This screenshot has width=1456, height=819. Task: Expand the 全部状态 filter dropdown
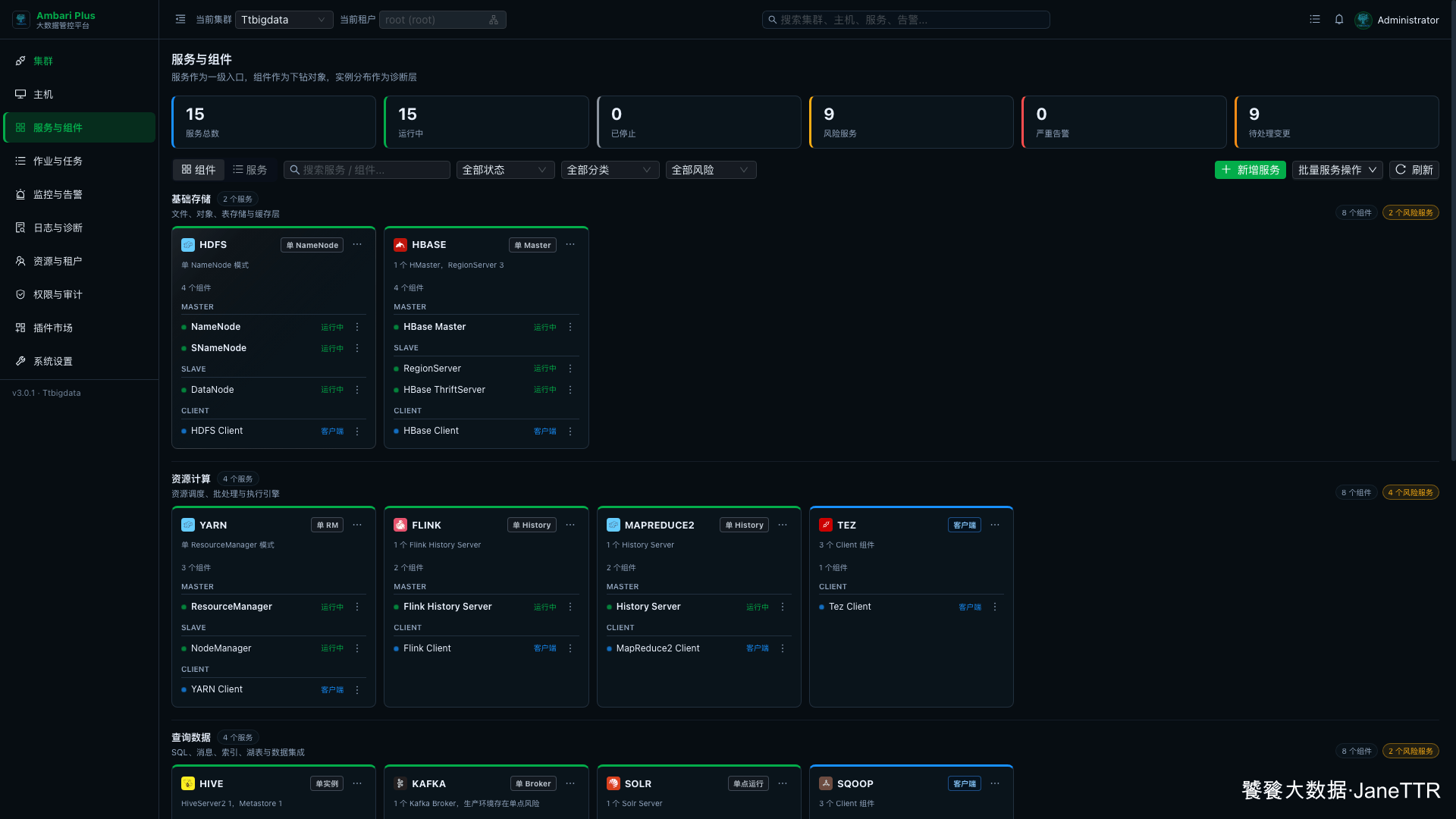(x=505, y=170)
